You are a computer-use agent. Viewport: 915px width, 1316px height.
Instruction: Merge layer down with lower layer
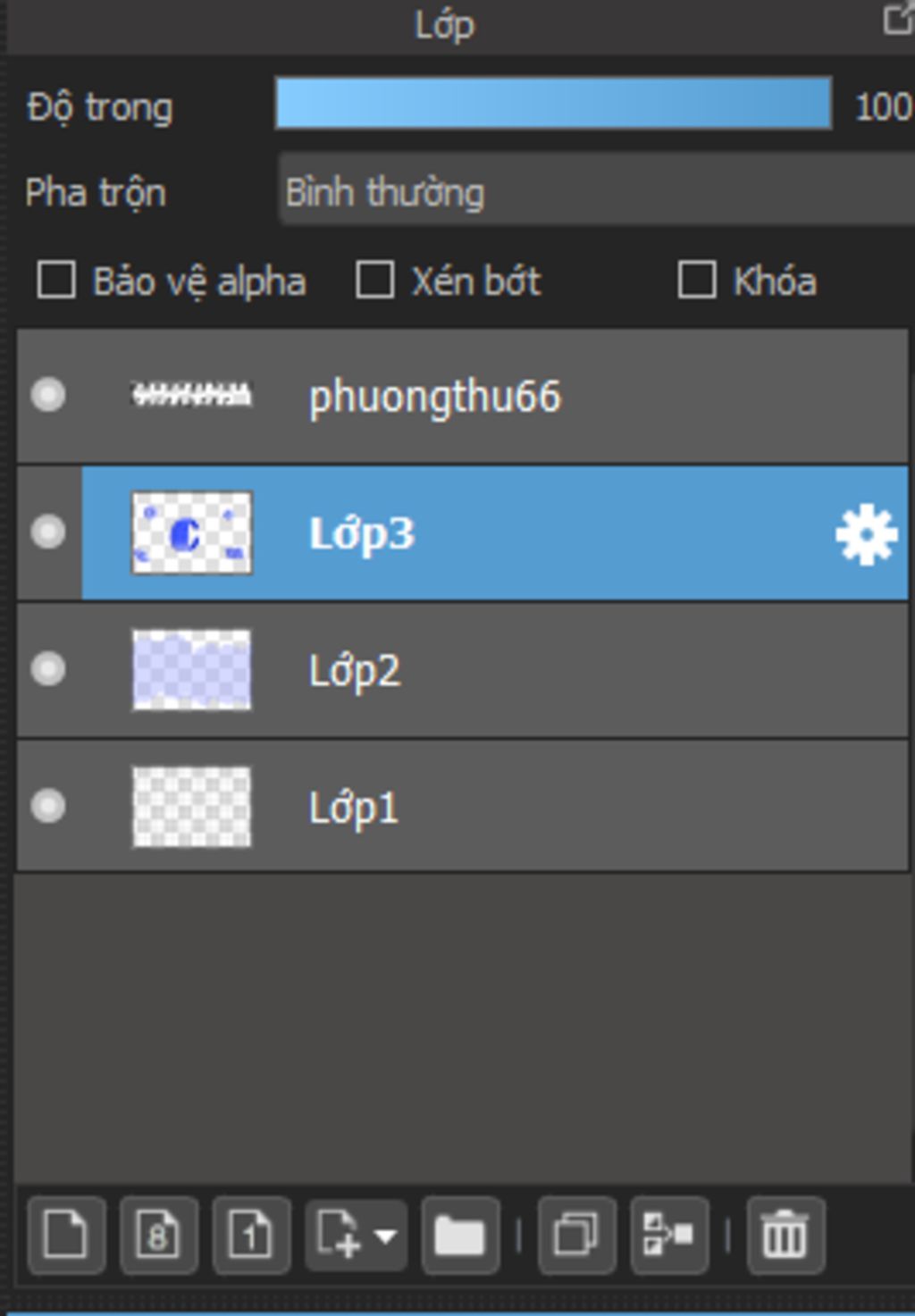pos(669,1236)
